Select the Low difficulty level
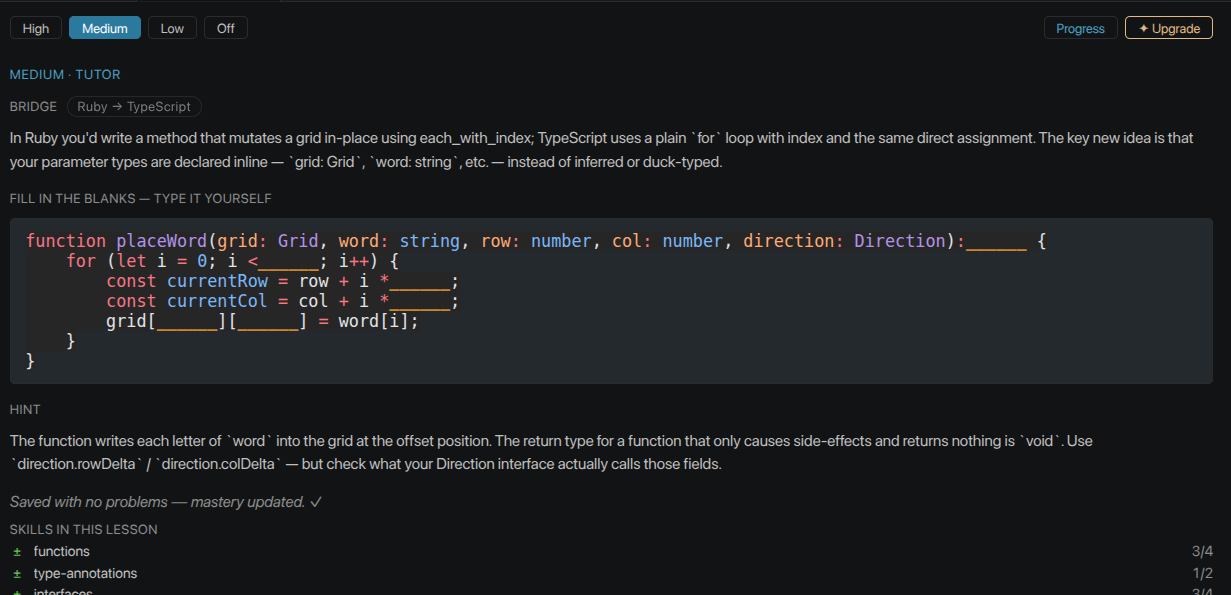This screenshot has height=595, width=1231. tap(172, 28)
